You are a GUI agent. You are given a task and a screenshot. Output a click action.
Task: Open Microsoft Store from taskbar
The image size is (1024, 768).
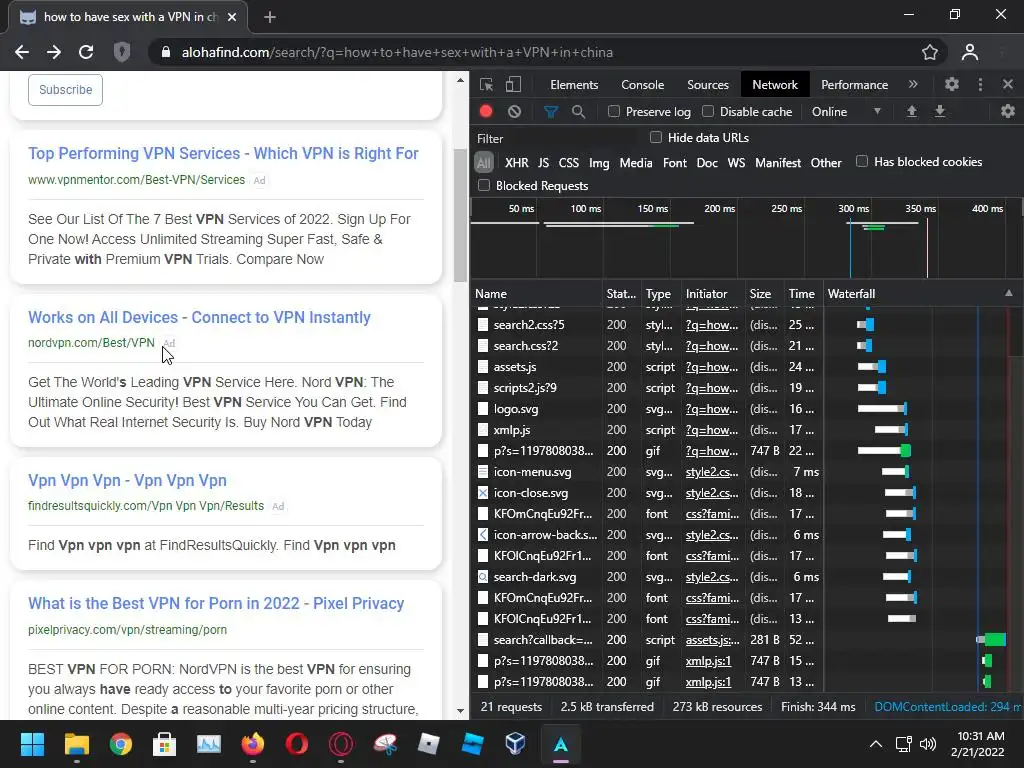click(x=165, y=744)
